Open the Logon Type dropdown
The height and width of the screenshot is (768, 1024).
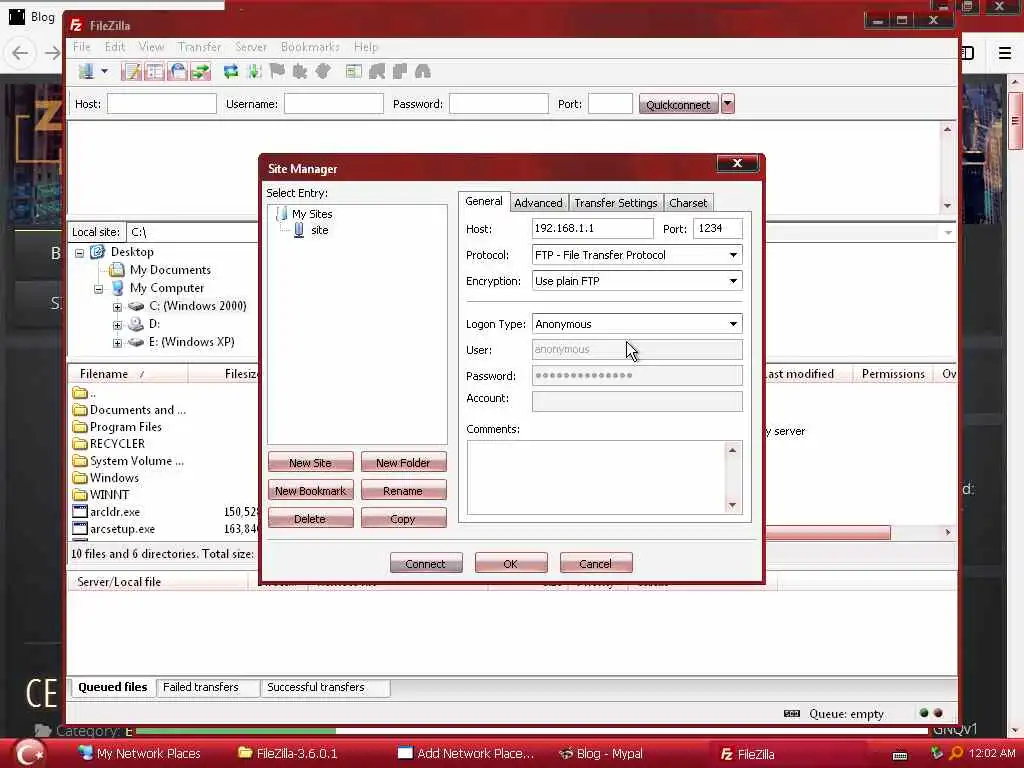coord(733,324)
